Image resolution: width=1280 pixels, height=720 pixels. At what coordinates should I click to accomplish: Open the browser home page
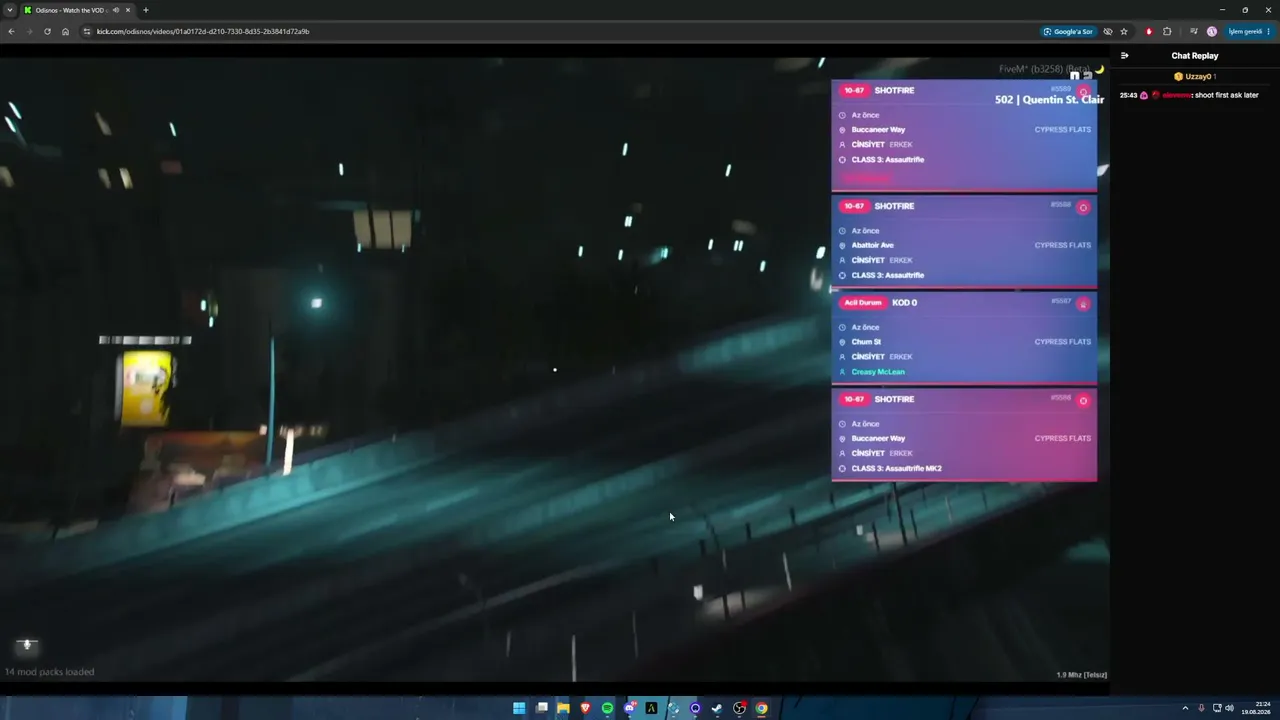(x=65, y=31)
